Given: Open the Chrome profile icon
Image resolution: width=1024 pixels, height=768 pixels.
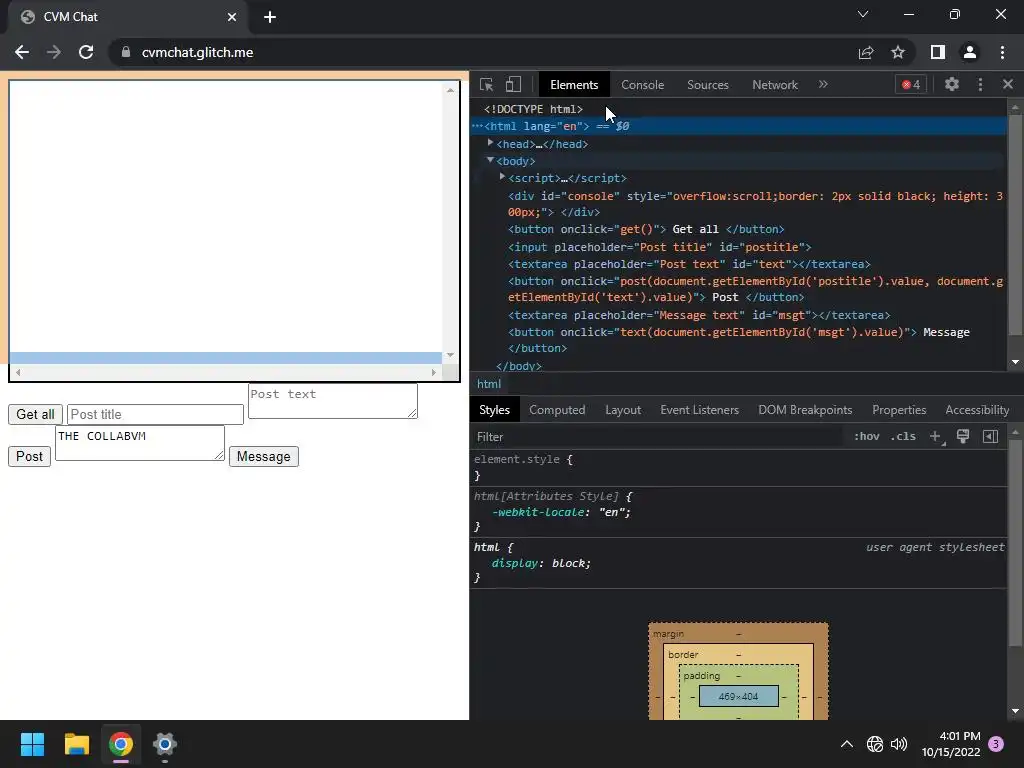Looking at the screenshot, I should pos(970,52).
